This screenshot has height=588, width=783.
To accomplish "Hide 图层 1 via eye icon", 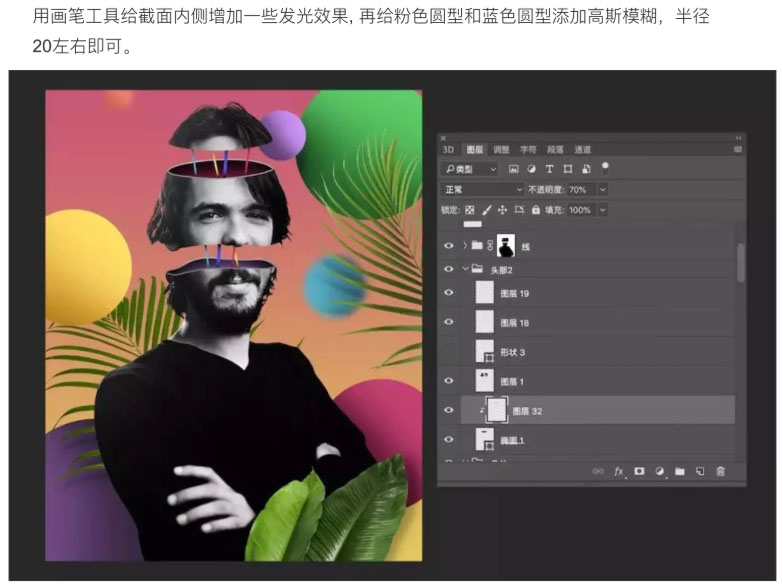I will pyautogui.click(x=448, y=381).
